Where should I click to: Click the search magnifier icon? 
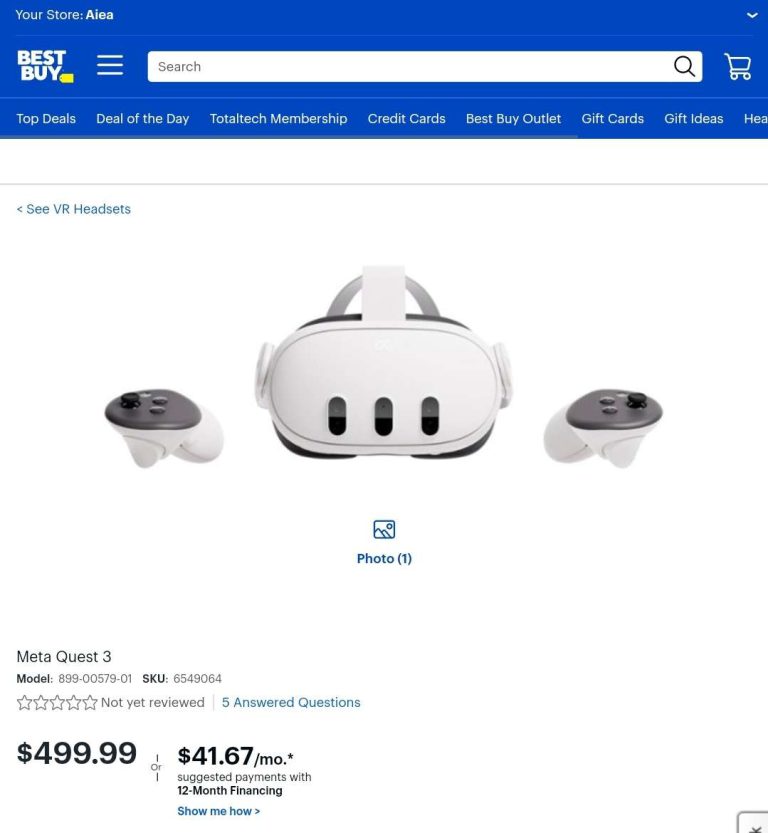tap(684, 66)
